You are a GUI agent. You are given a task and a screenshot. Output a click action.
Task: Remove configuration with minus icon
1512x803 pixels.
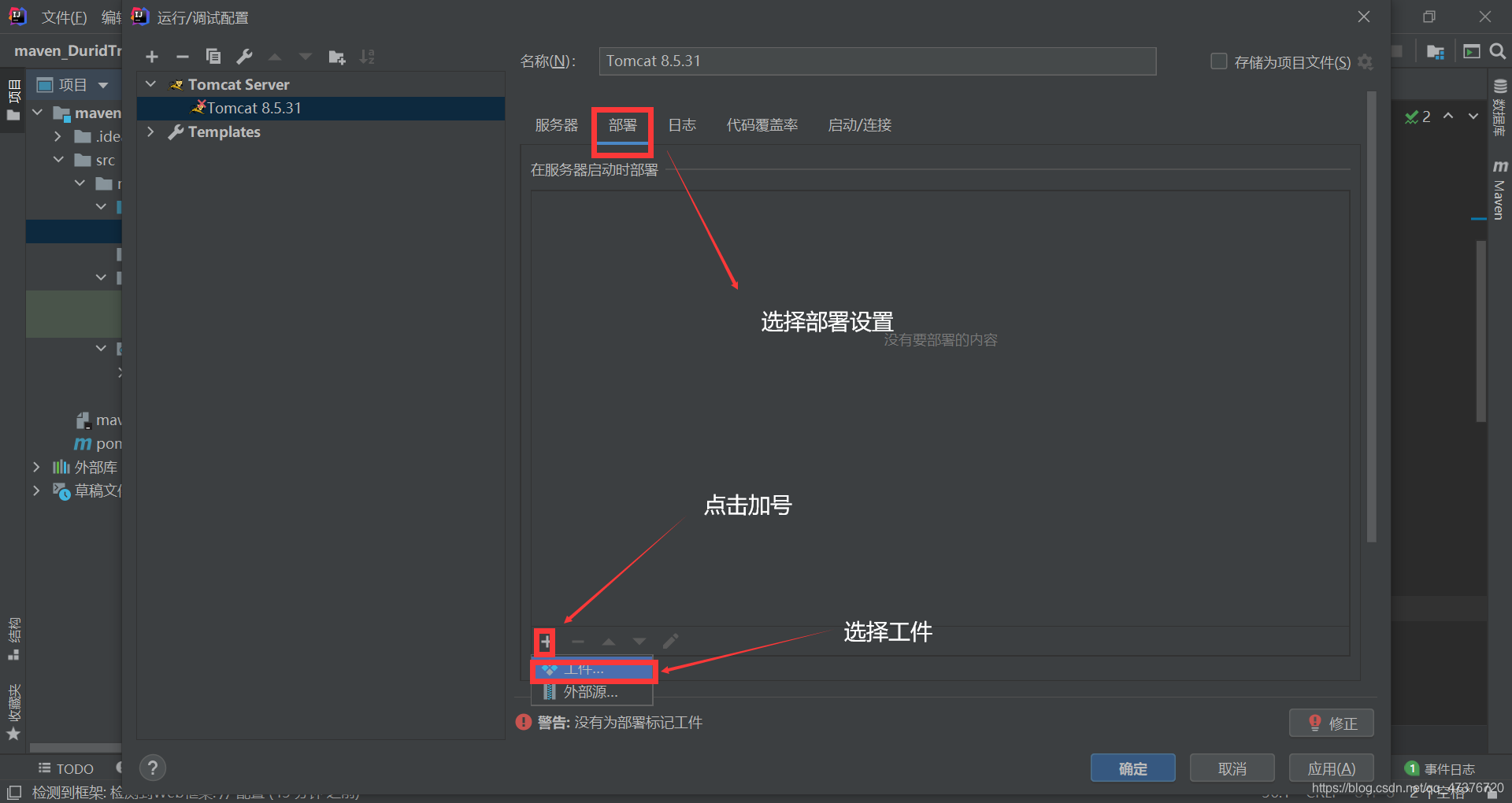(x=183, y=57)
